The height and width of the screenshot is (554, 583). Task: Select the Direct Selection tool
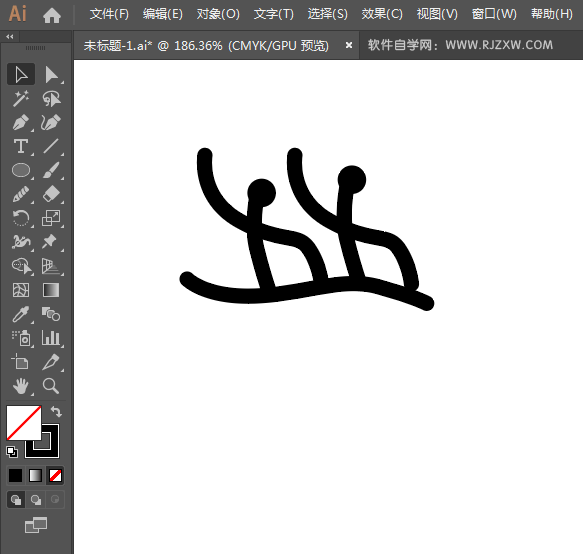(x=51, y=75)
